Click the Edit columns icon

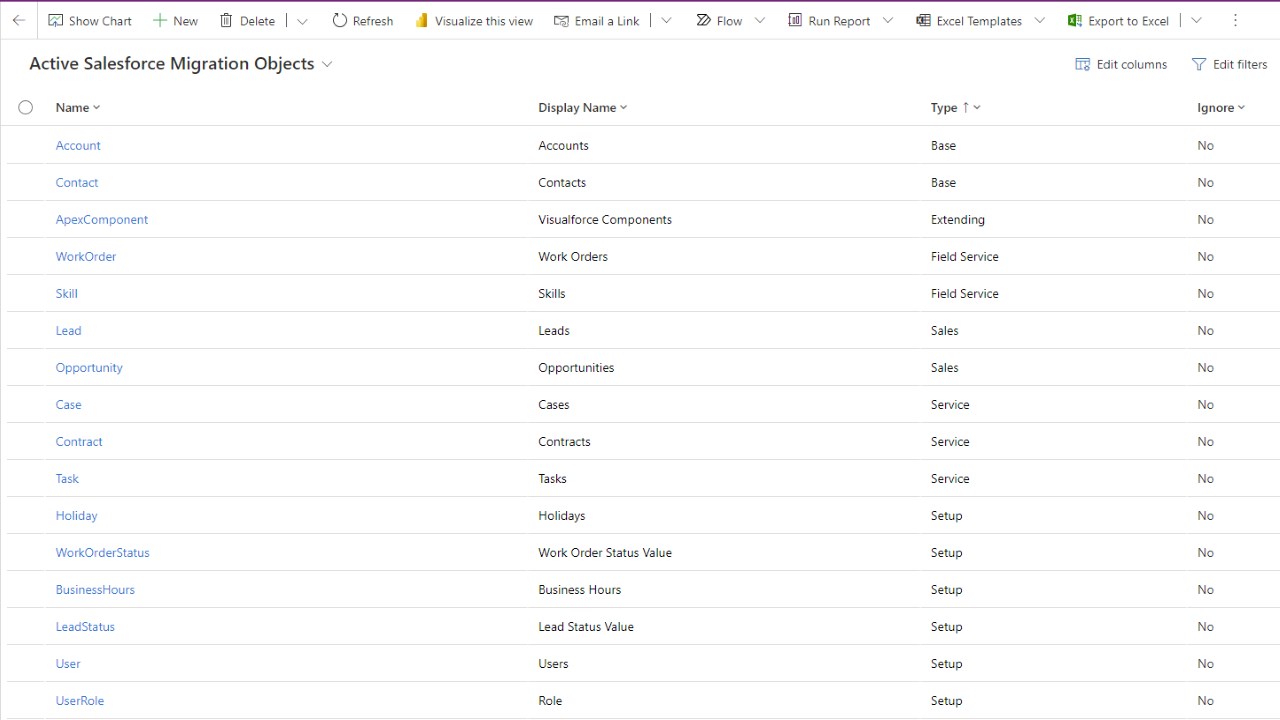point(1082,64)
